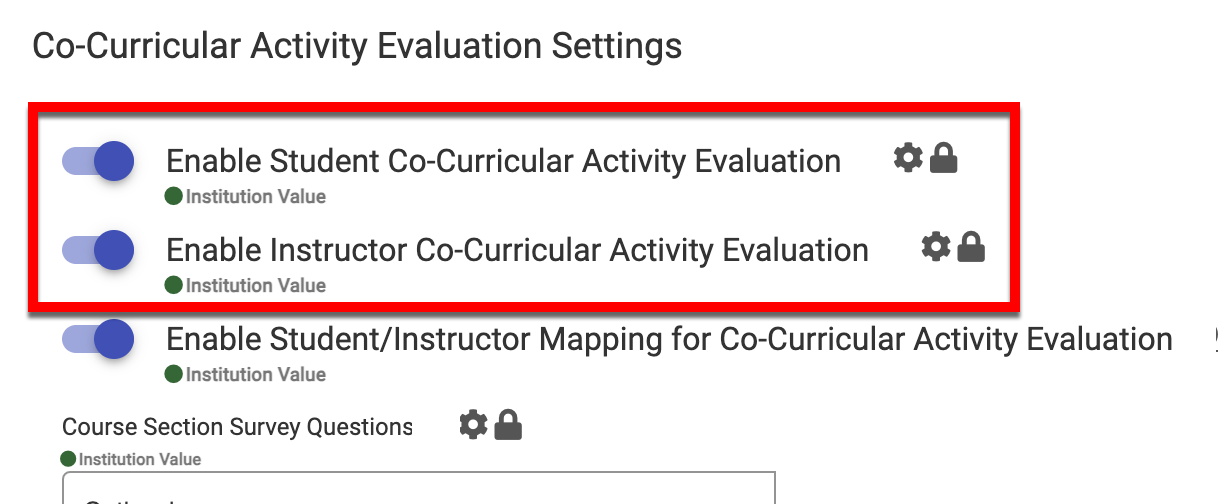The height and width of the screenshot is (504, 1218).
Task: Click "Enable Student/Instructor Mapping" label text
Action: (669, 340)
